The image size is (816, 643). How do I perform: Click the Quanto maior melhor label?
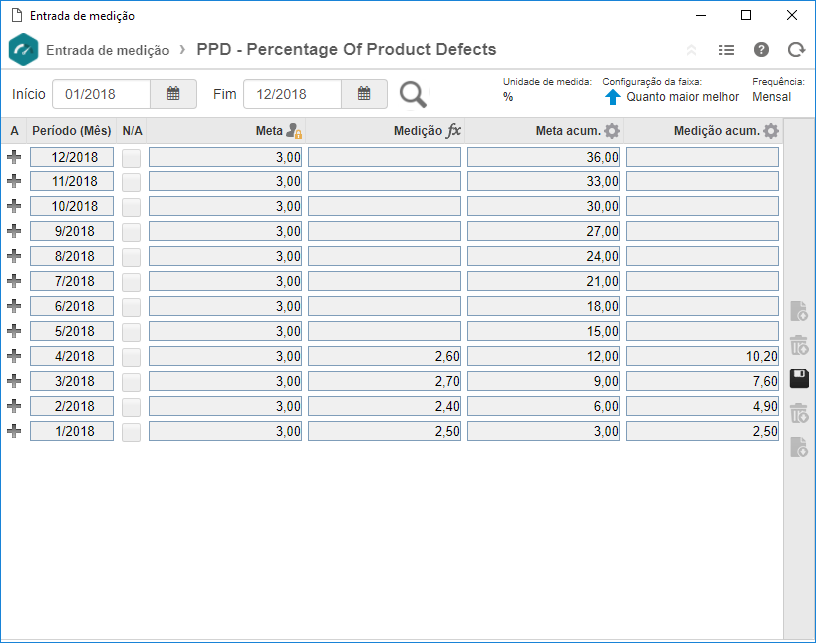pos(682,97)
